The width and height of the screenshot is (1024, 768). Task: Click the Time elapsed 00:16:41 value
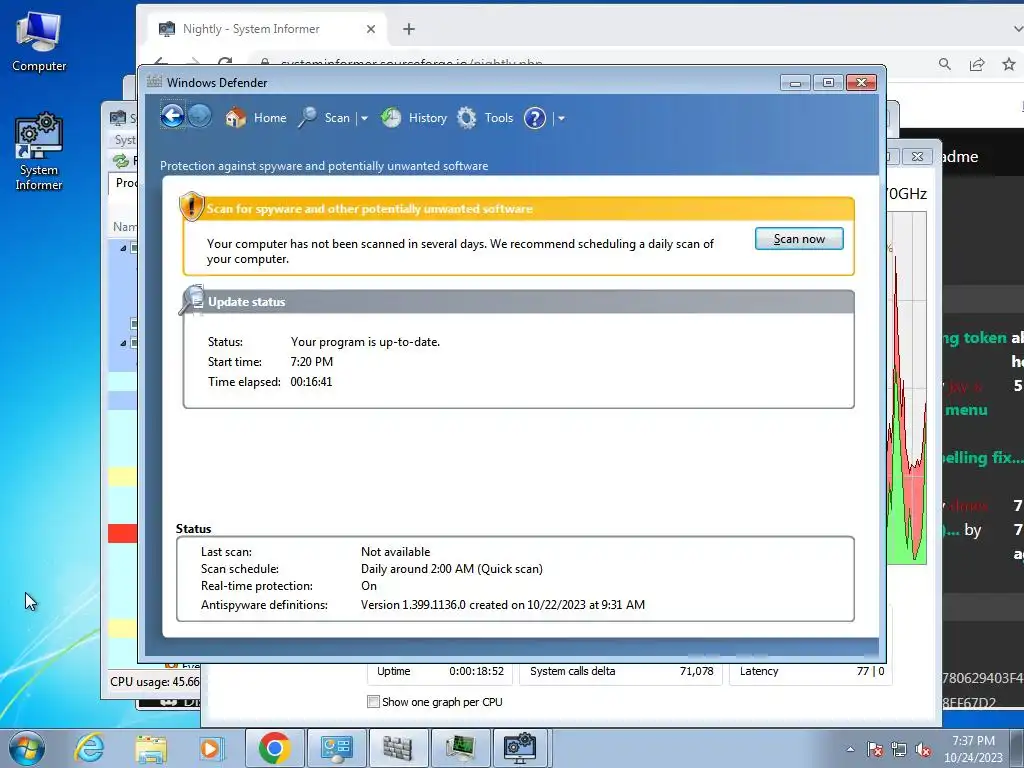click(312, 381)
